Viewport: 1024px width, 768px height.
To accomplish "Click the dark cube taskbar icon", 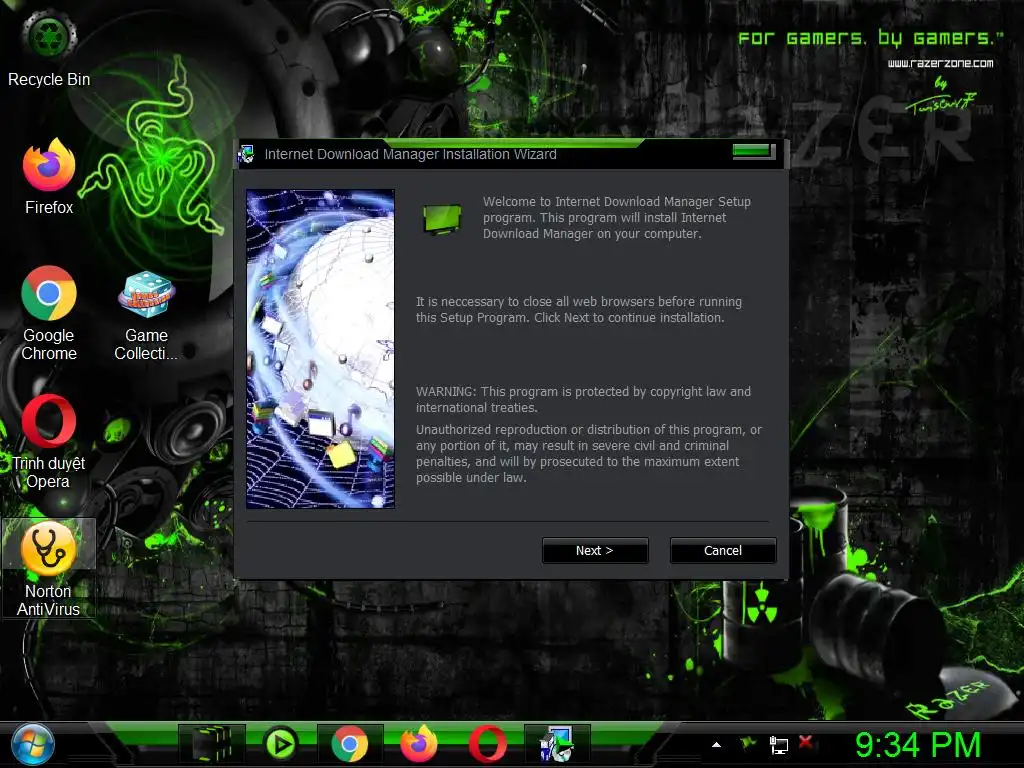I will pos(212,744).
